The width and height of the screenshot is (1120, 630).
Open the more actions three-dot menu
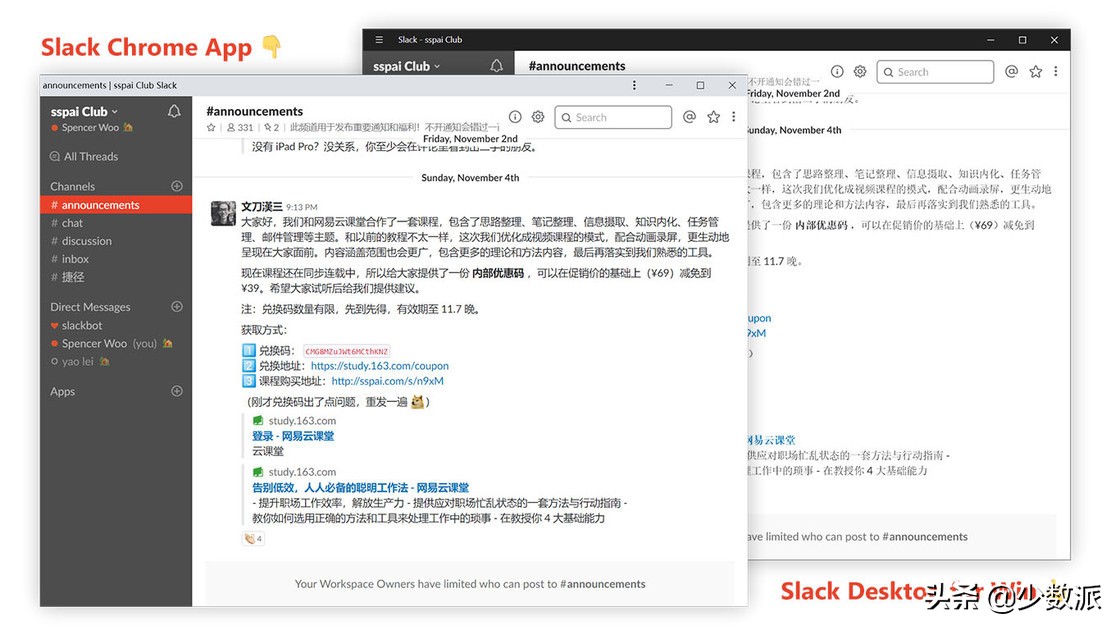[x=734, y=117]
